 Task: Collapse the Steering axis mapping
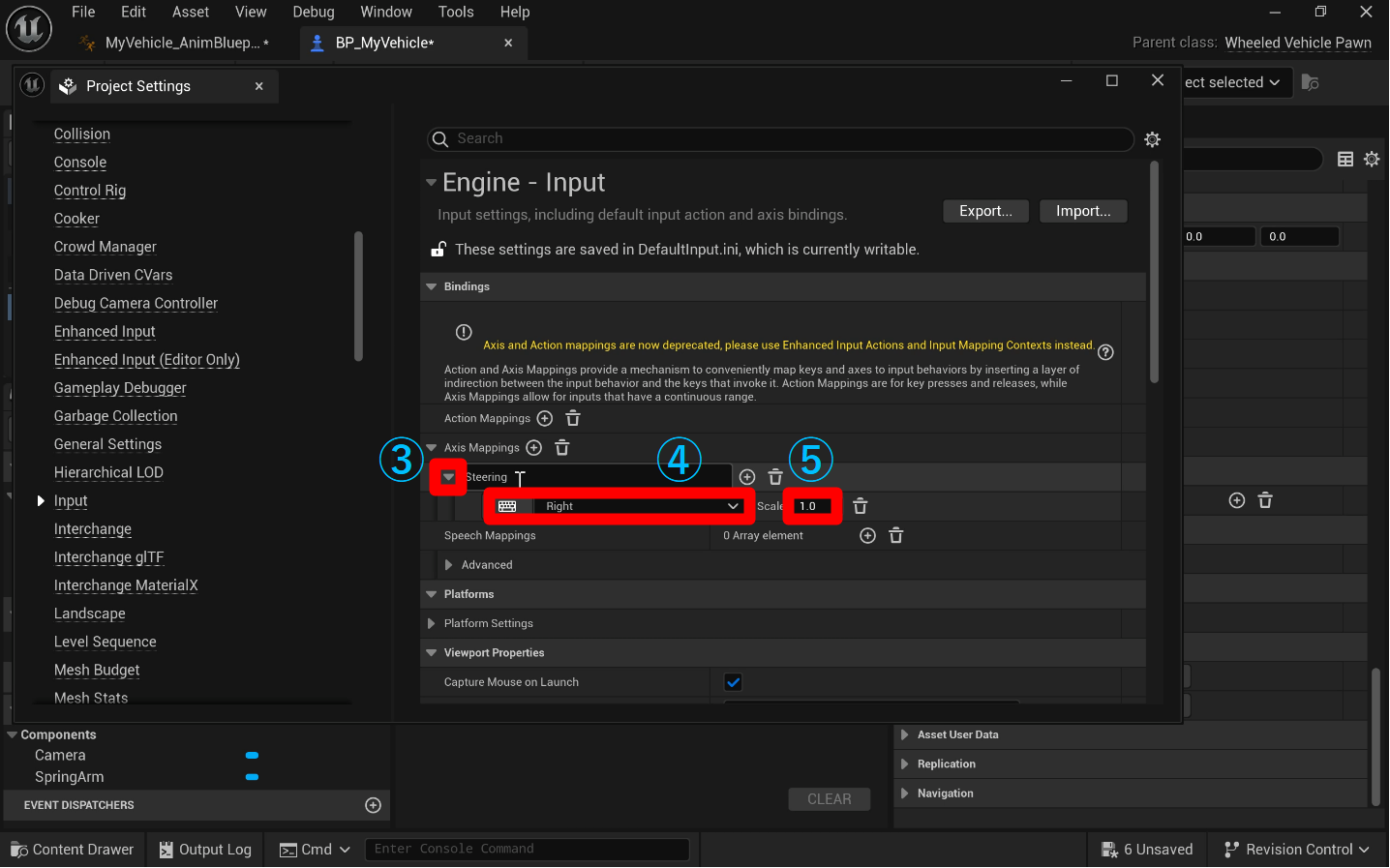[x=448, y=477]
